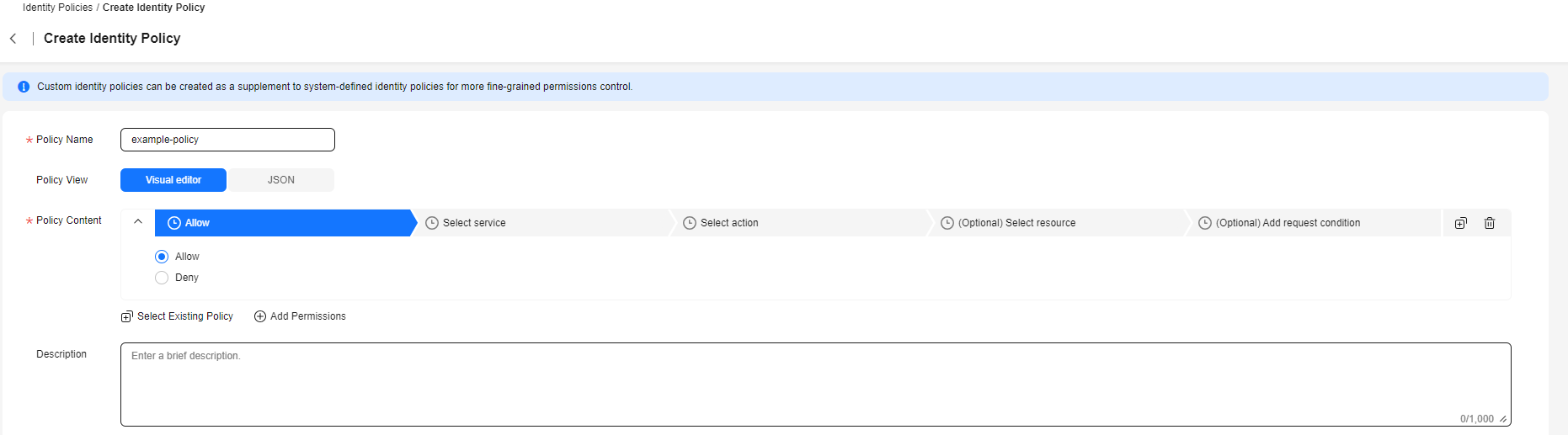
Task: Click the Description textarea resize handle
Action: coord(1503,419)
